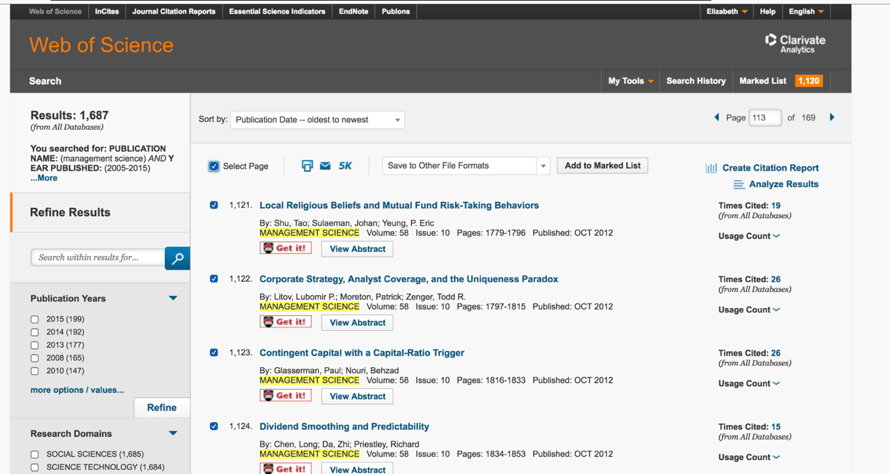Image resolution: width=890 pixels, height=474 pixels.
Task: Click Get it! for Dividend Smoothing article
Action: 286,469
